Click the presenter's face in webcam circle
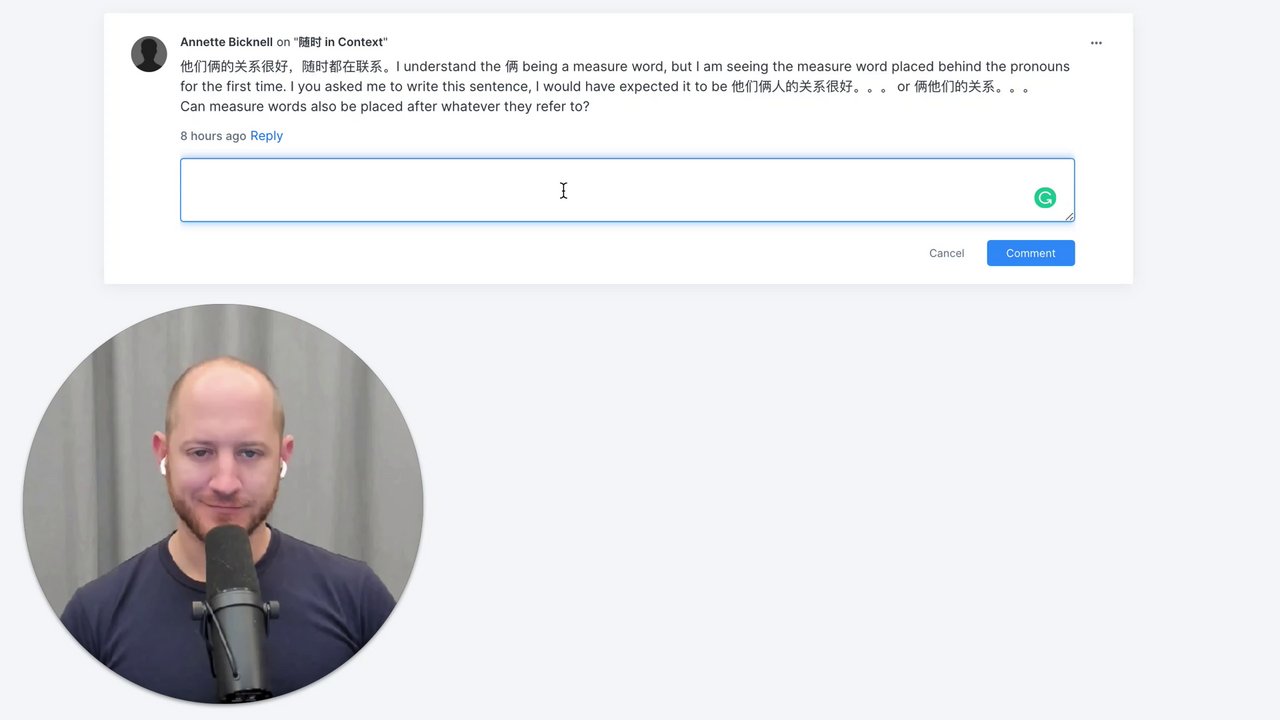This screenshot has width=1280, height=720. pyautogui.click(x=222, y=455)
